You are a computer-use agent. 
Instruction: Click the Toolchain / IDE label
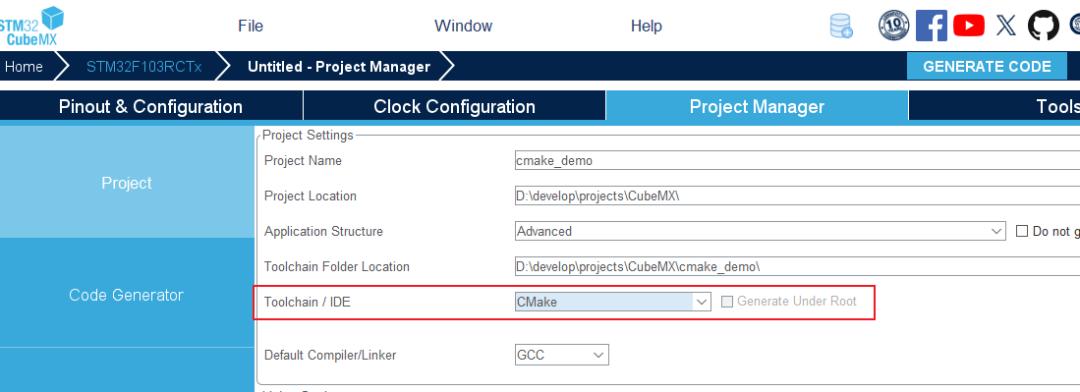307,302
